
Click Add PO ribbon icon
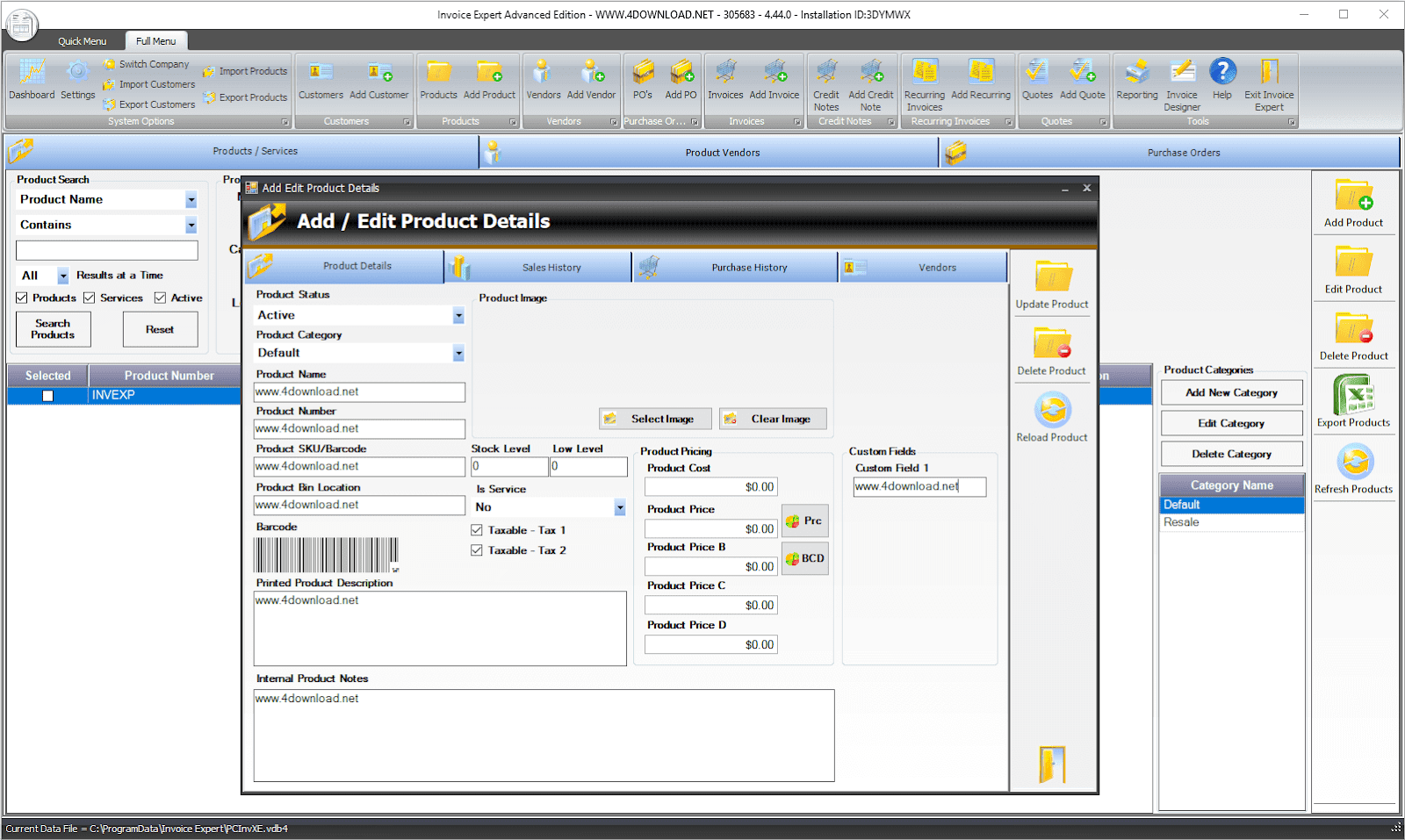[x=681, y=79]
